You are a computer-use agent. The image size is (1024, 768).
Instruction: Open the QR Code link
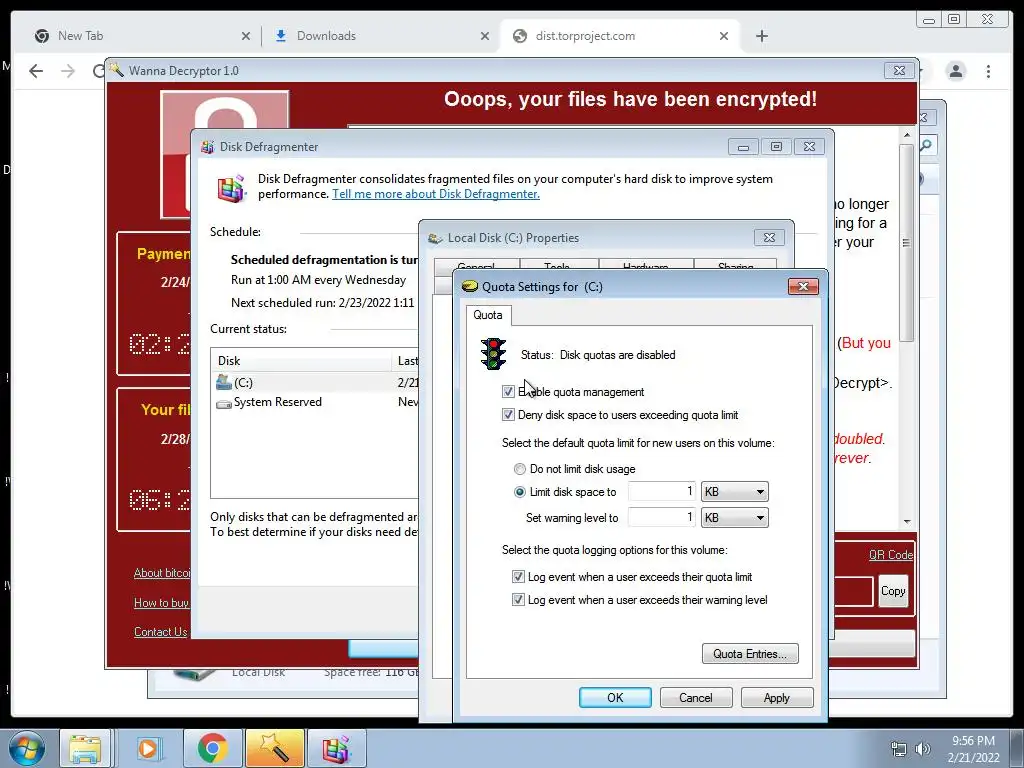coord(891,554)
